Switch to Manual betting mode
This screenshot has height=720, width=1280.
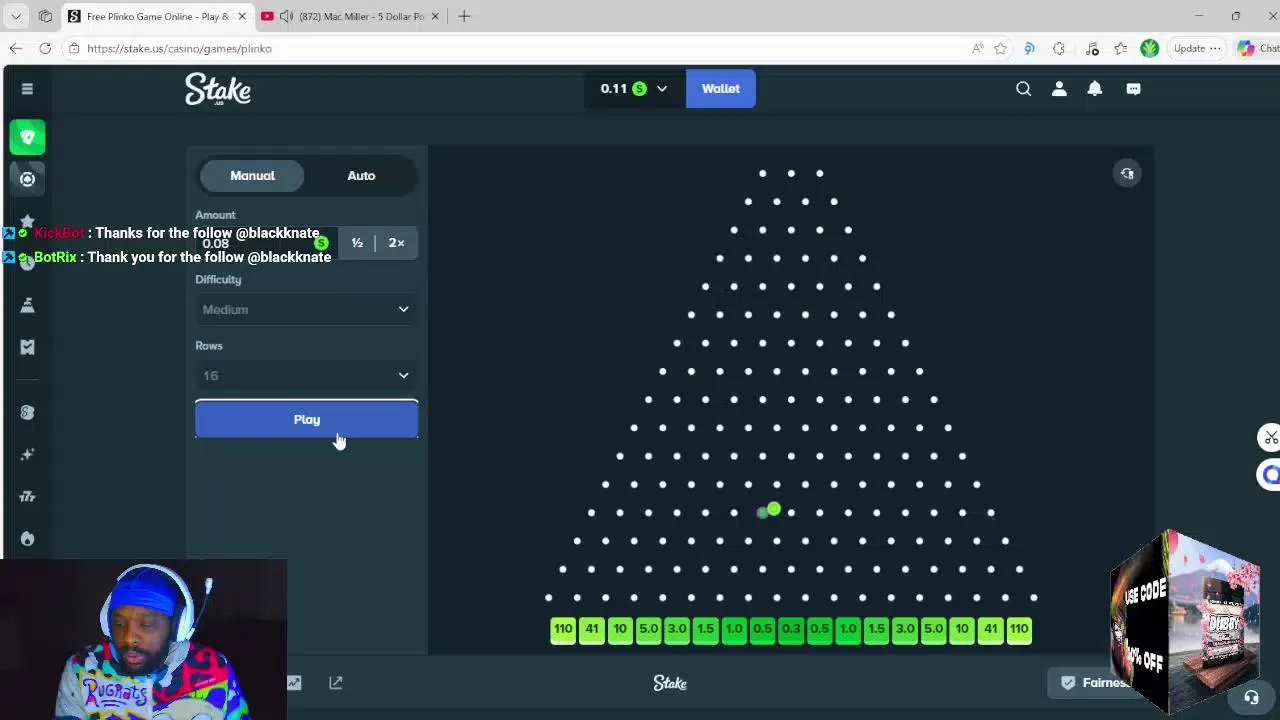(252, 176)
